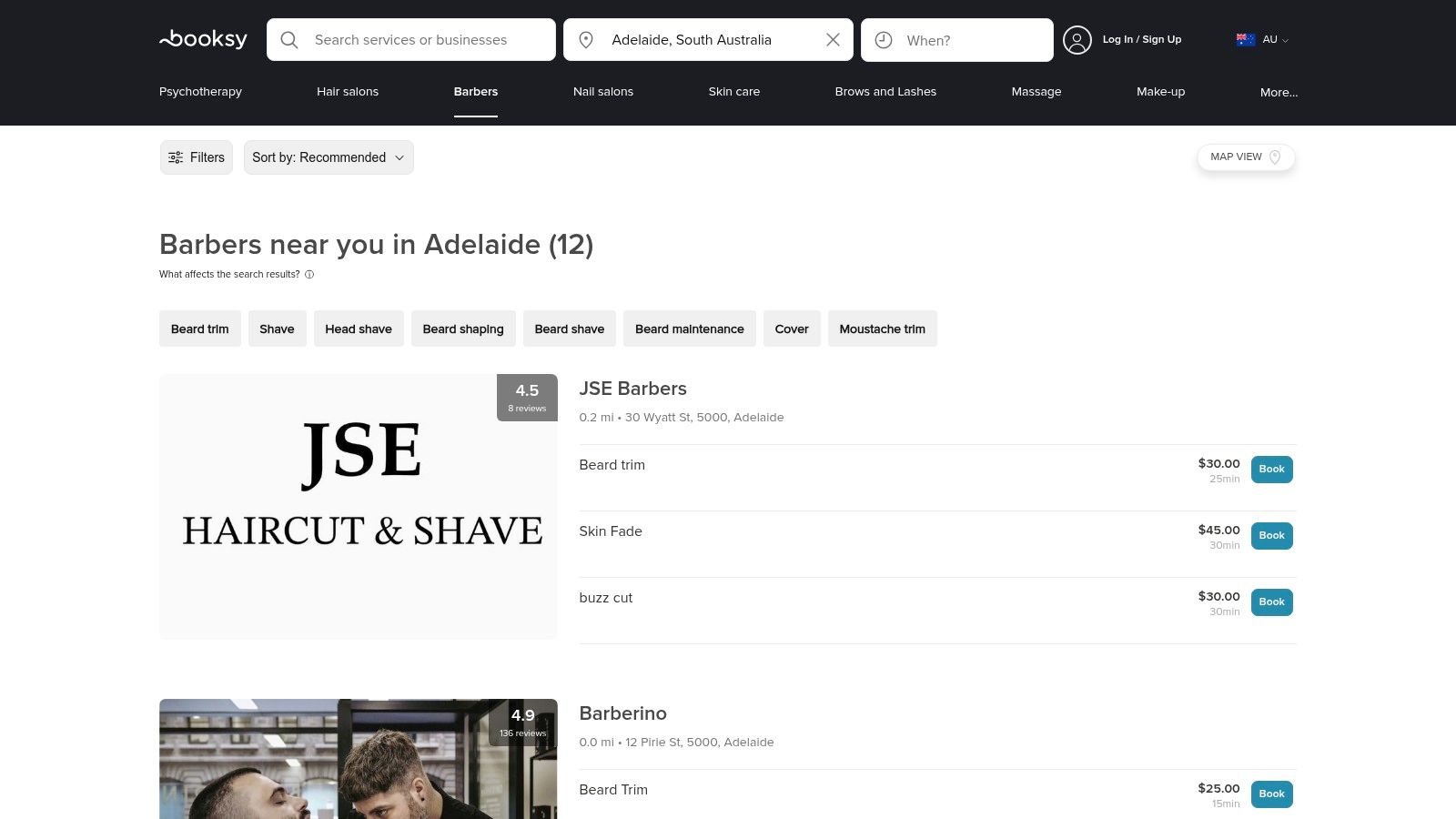The image size is (1456, 819).
Task: Click the 30 Wyatt St address text
Action: (704, 418)
